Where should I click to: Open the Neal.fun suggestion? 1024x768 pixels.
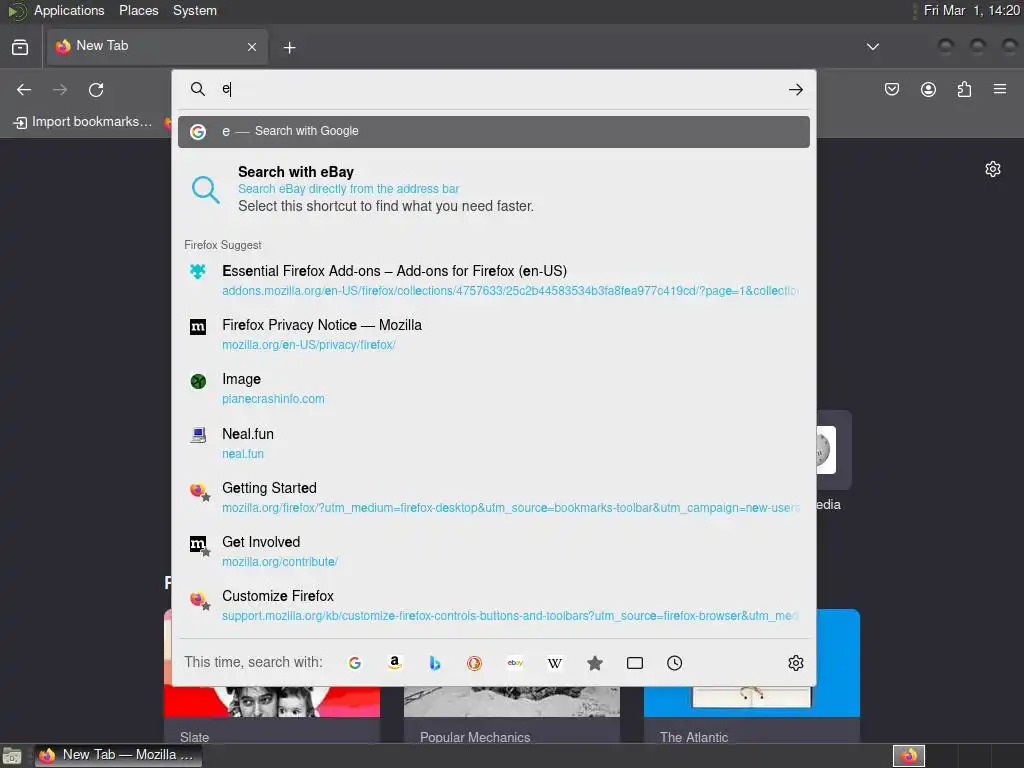tap(494, 443)
